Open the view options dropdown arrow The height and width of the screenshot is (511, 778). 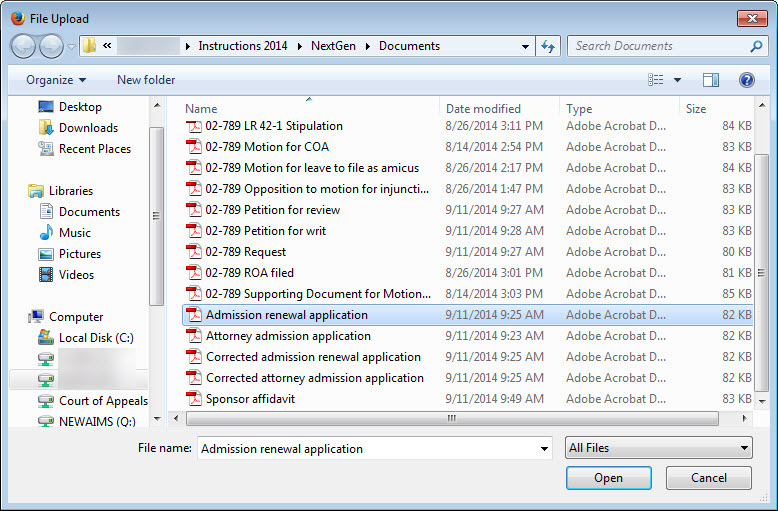[677, 80]
